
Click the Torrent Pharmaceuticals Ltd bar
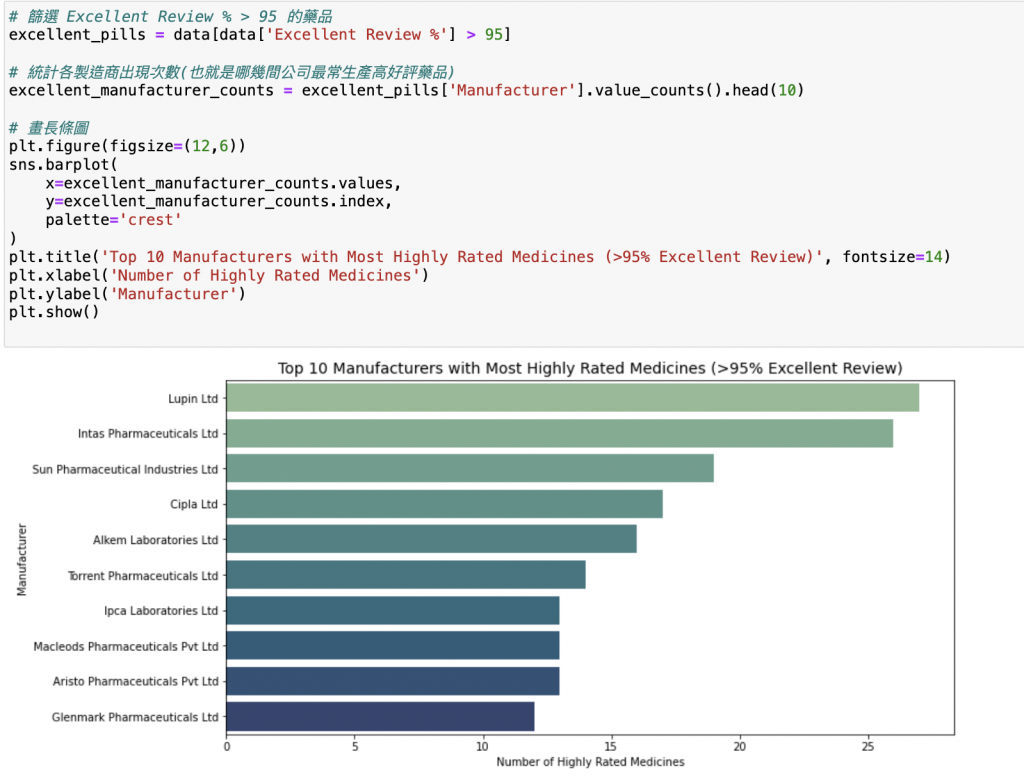(x=406, y=575)
